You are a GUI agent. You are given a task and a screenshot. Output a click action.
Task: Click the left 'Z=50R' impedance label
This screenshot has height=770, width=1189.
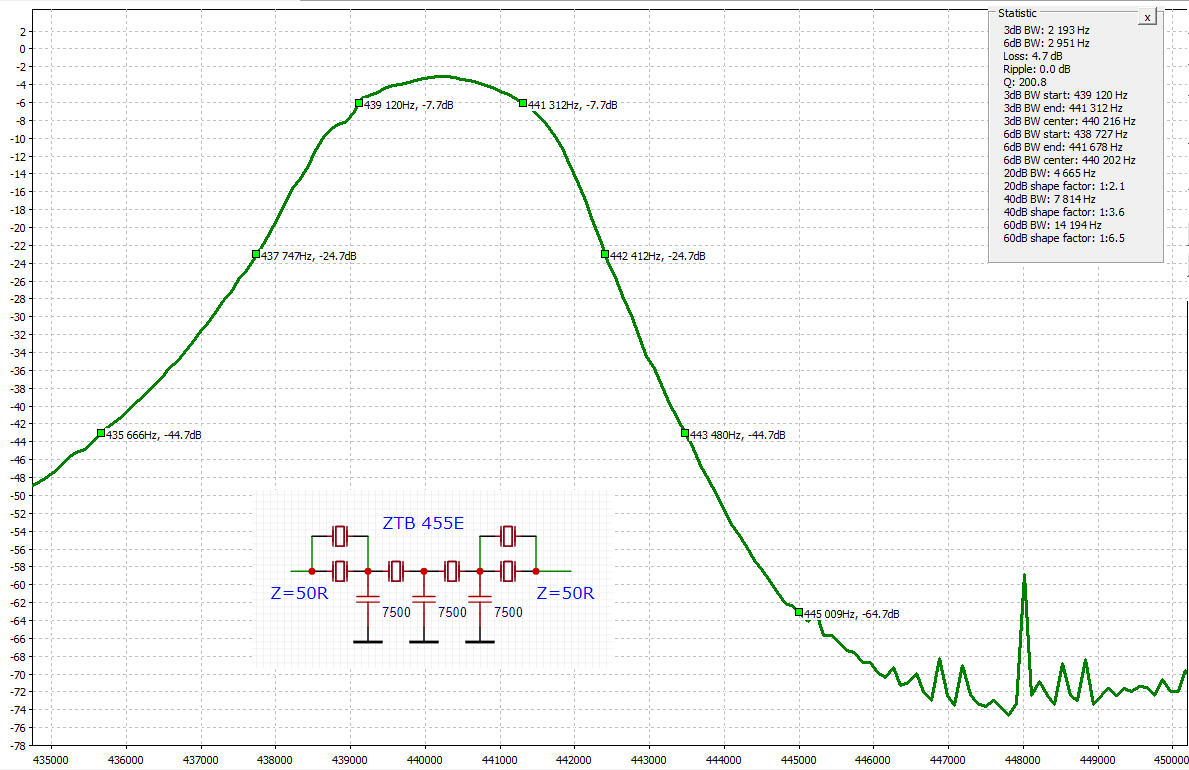pos(299,593)
